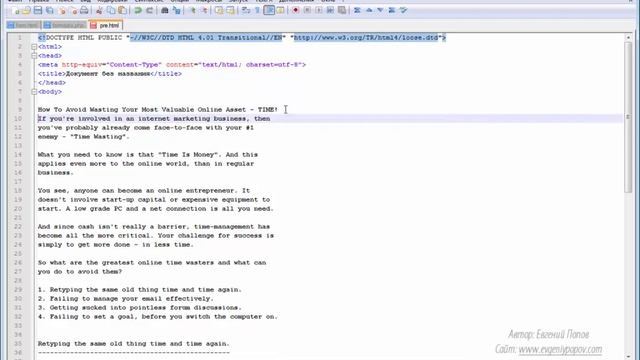This screenshot has height=360, width=640.
Task: Click line number 29 in the margin
Action: coord(18,289)
